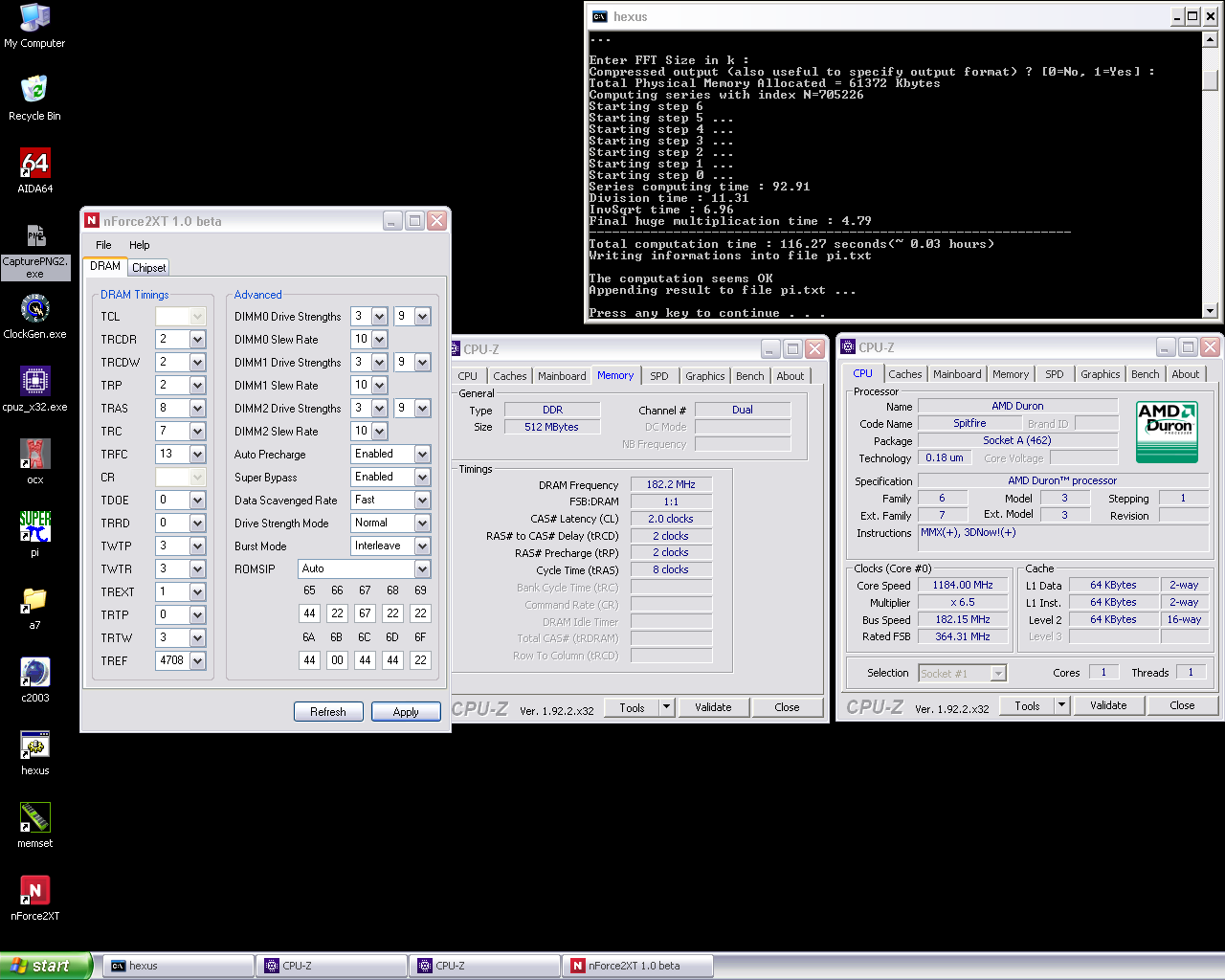This screenshot has height=980, width=1225.
Task: Open the My Computer desktop icon
Action: (34, 26)
